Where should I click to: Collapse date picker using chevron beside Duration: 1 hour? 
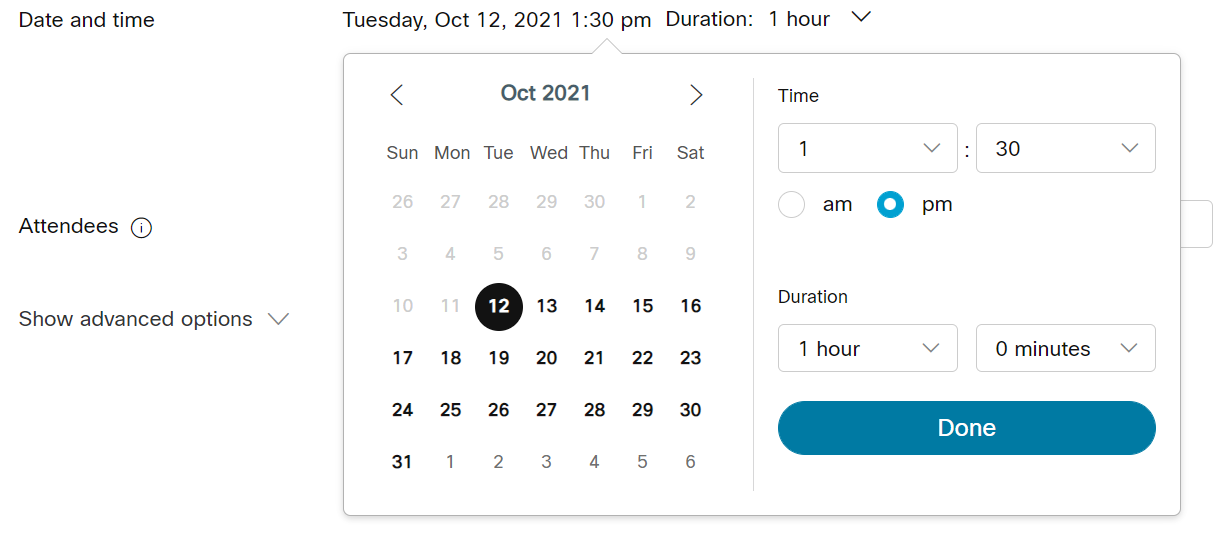coord(861,18)
